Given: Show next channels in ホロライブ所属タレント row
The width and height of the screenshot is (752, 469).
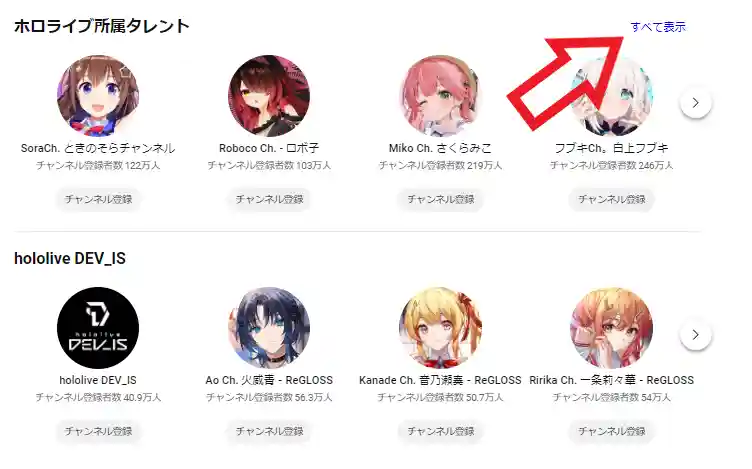Looking at the screenshot, I should (x=695, y=103).
